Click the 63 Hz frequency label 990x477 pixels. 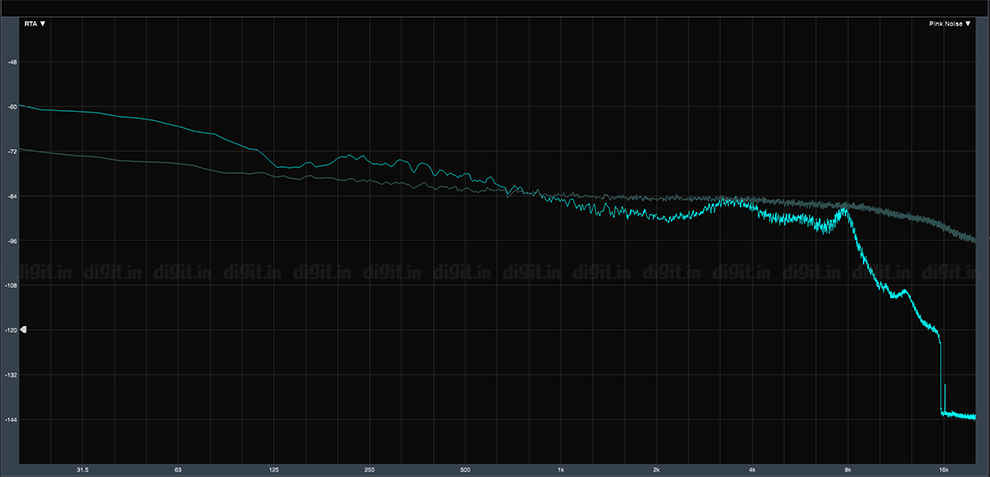178,470
